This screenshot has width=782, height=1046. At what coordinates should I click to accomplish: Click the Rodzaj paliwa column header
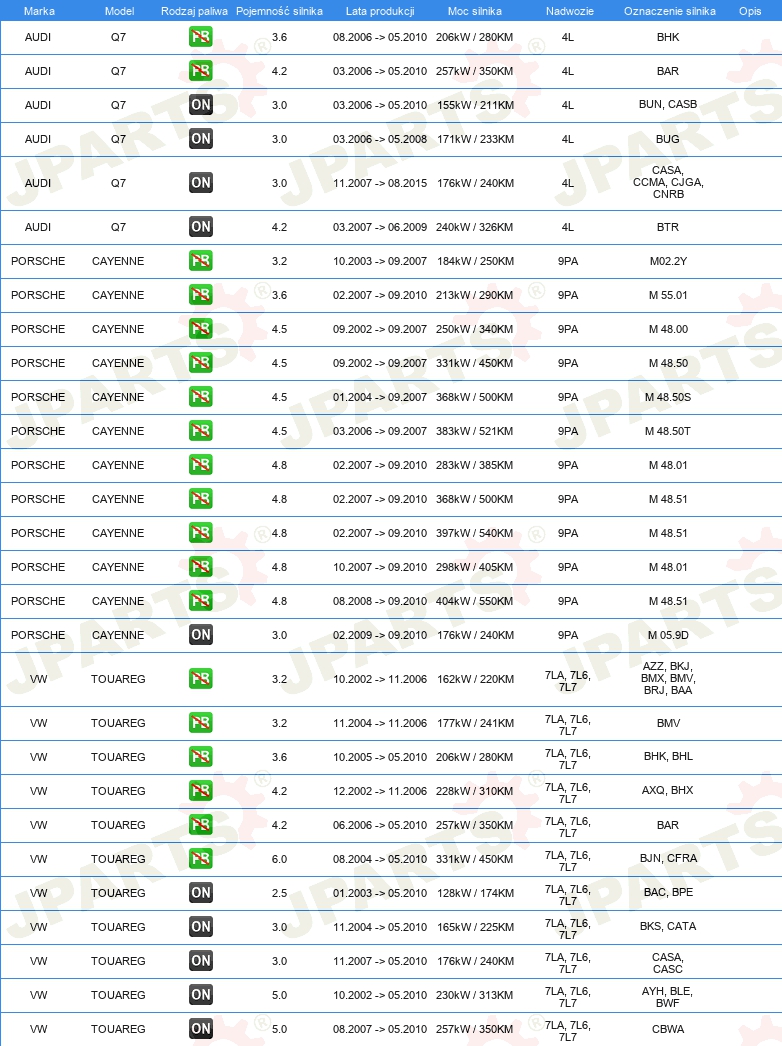point(194,11)
